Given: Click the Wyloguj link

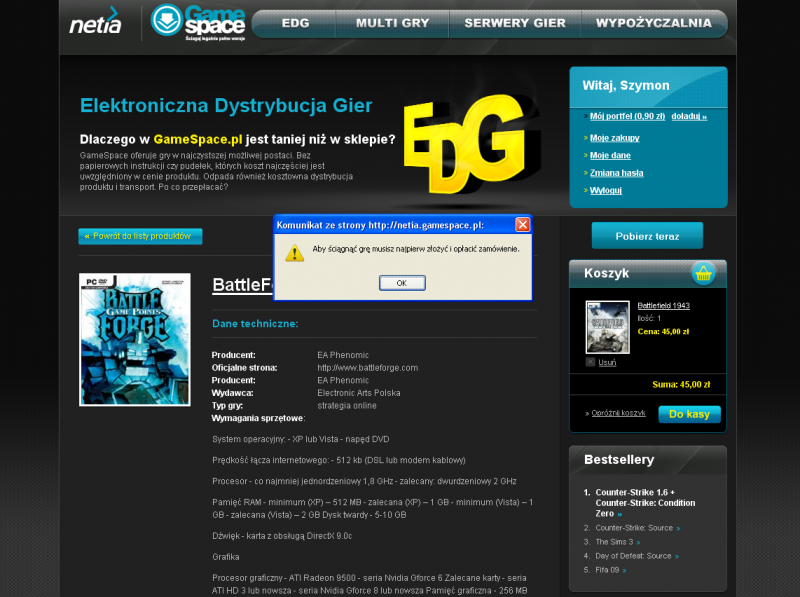Looking at the screenshot, I should pyautogui.click(x=606, y=189).
